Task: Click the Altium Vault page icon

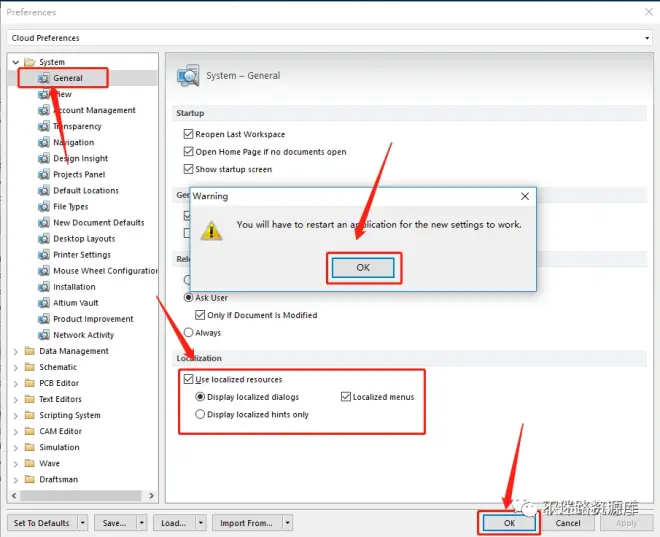Action: pos(43,303)
